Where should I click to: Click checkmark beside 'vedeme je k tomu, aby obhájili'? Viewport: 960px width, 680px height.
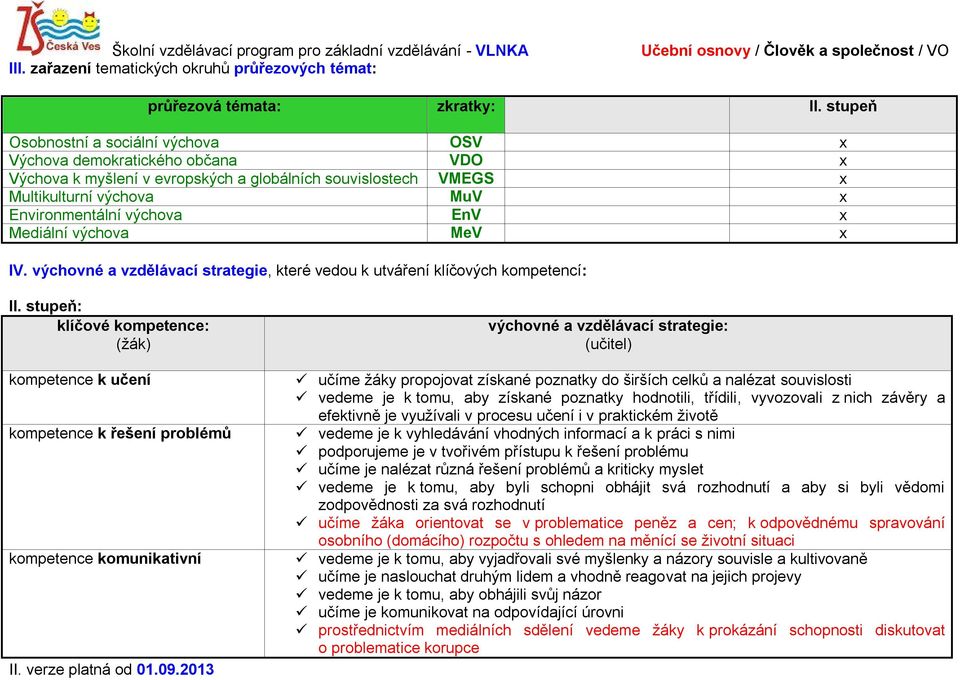click(x=301, y=593)
